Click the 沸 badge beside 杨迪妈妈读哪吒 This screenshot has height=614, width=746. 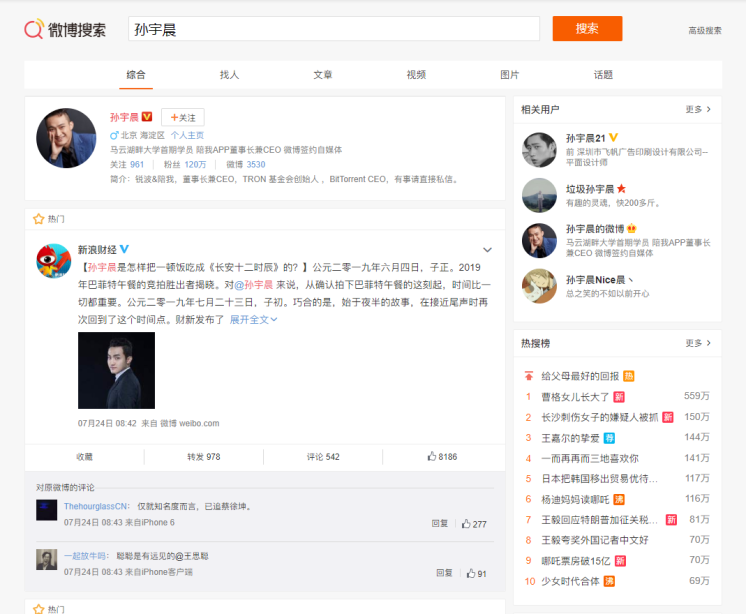tap(619, 499)
